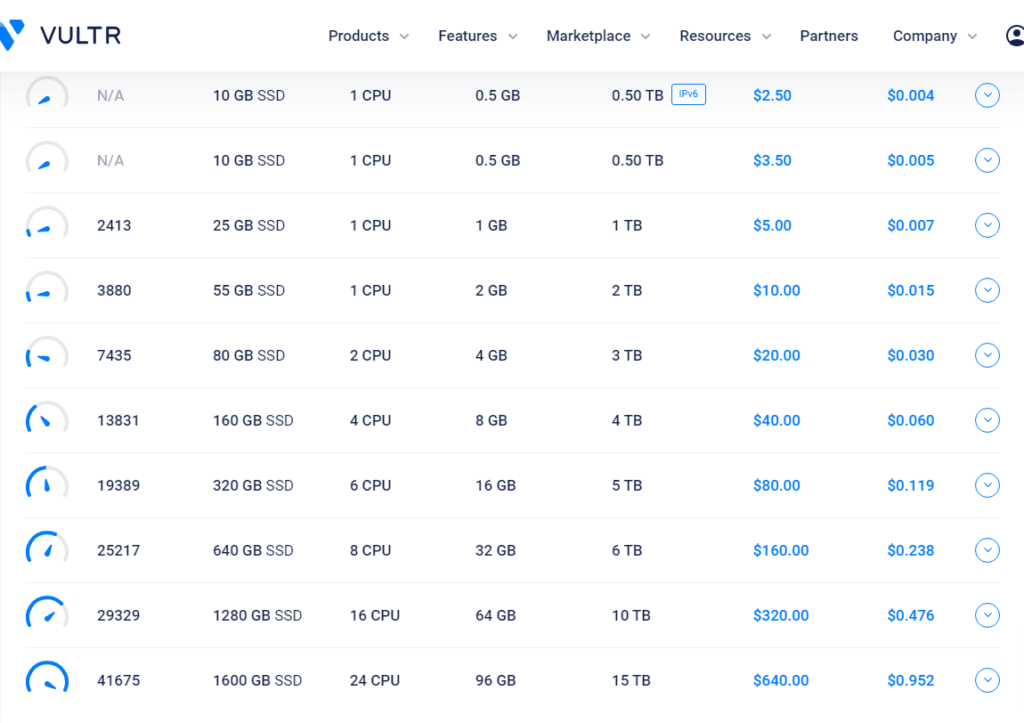Click the gauge icon for the 41675 plan

[x=46, y=680]
